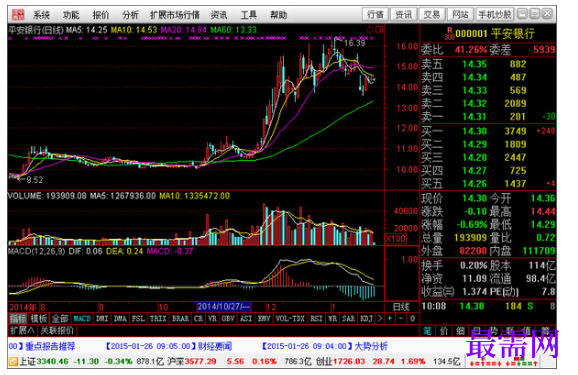Switch to the 笔 tab
Screen dimensions: 578x375
click(428, 331)
